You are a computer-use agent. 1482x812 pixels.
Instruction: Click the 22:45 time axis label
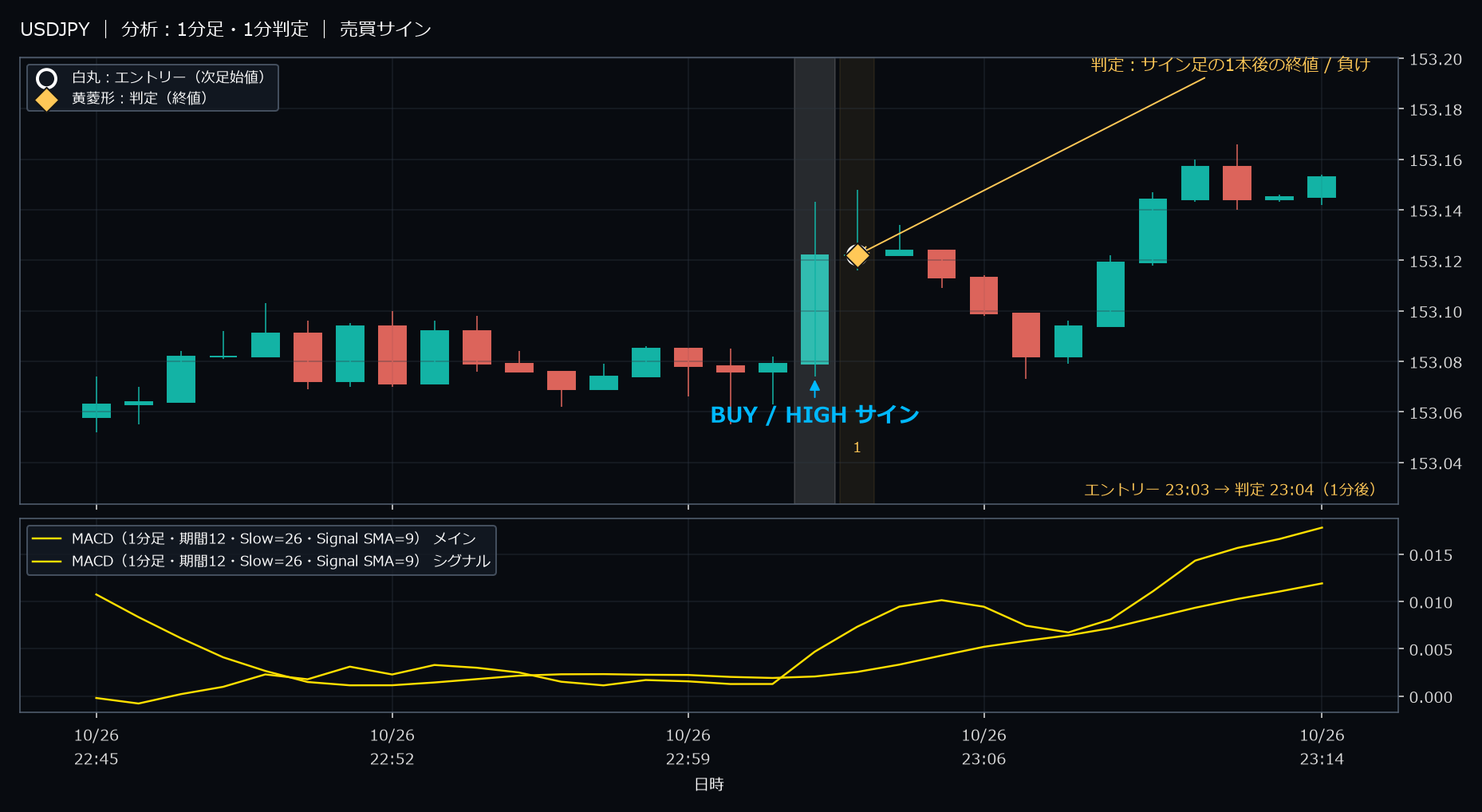97,759
